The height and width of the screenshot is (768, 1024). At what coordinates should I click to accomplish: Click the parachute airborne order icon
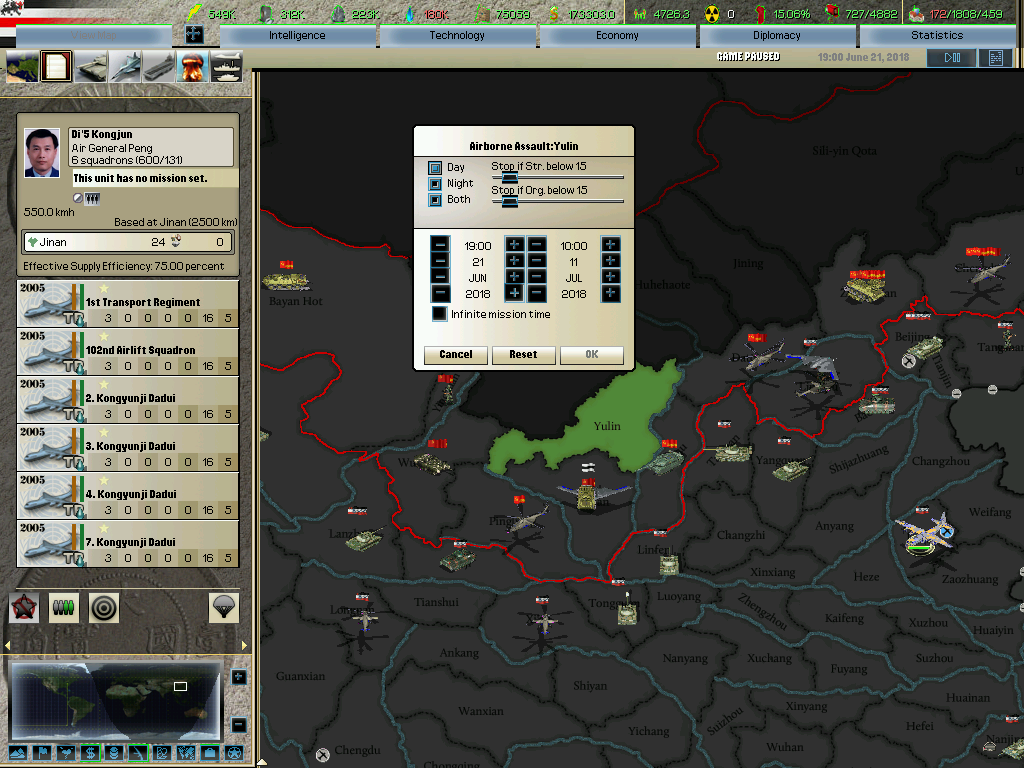pos(223,606)
